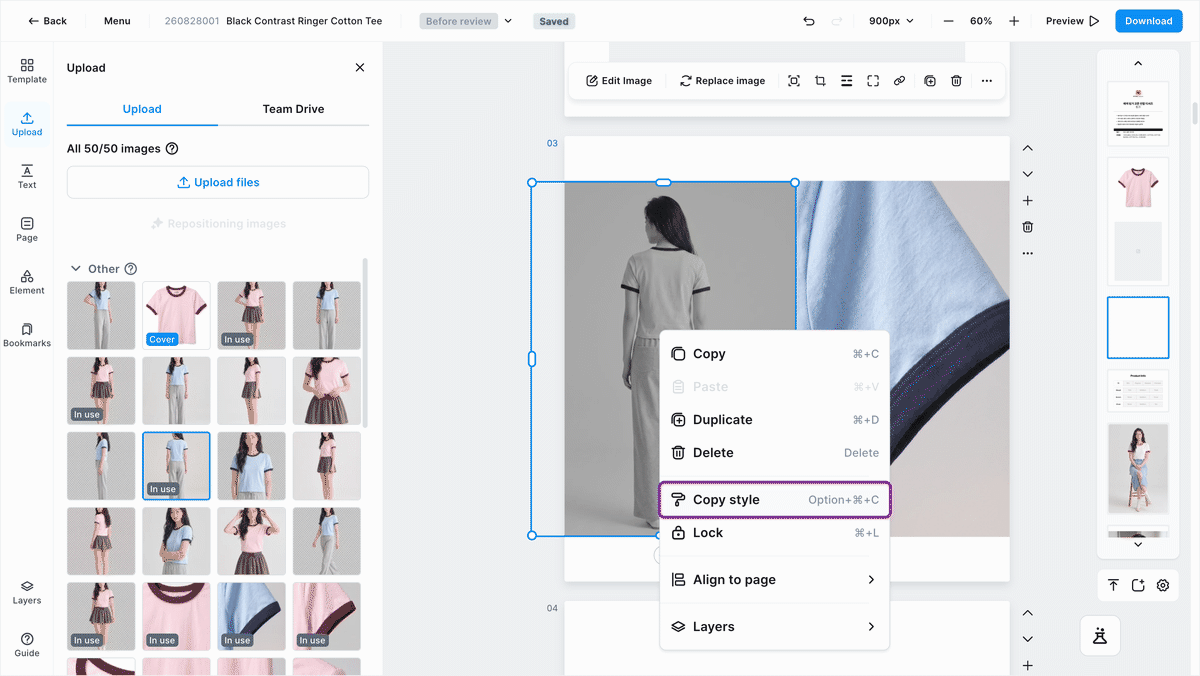Image resolution: width=1200 pixels, height=676 pixels.
Task: Expand the Align to page submenu
Action: point(774,580)
